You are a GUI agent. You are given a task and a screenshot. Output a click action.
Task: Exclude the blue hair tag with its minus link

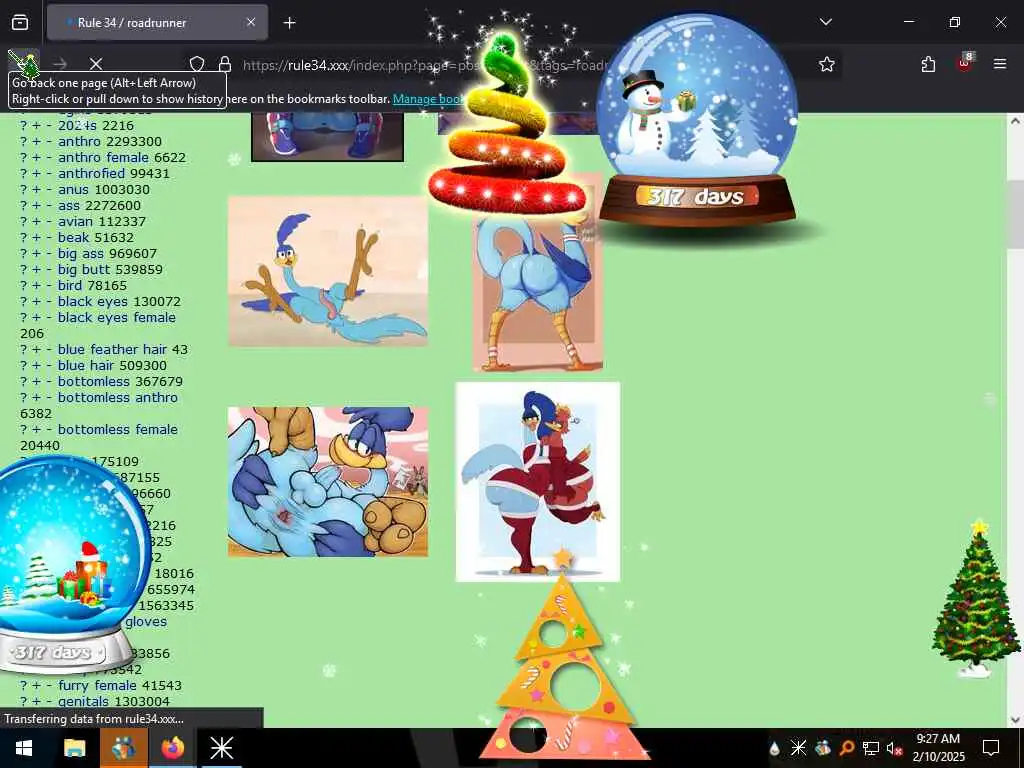(x=49, y=366)
